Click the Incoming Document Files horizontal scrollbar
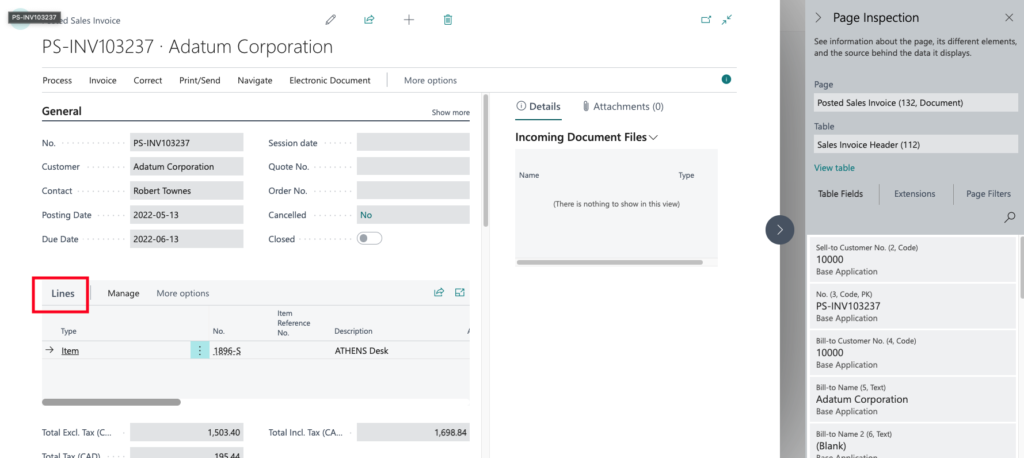The image size is (1024, 458). [x=609, y=262]
